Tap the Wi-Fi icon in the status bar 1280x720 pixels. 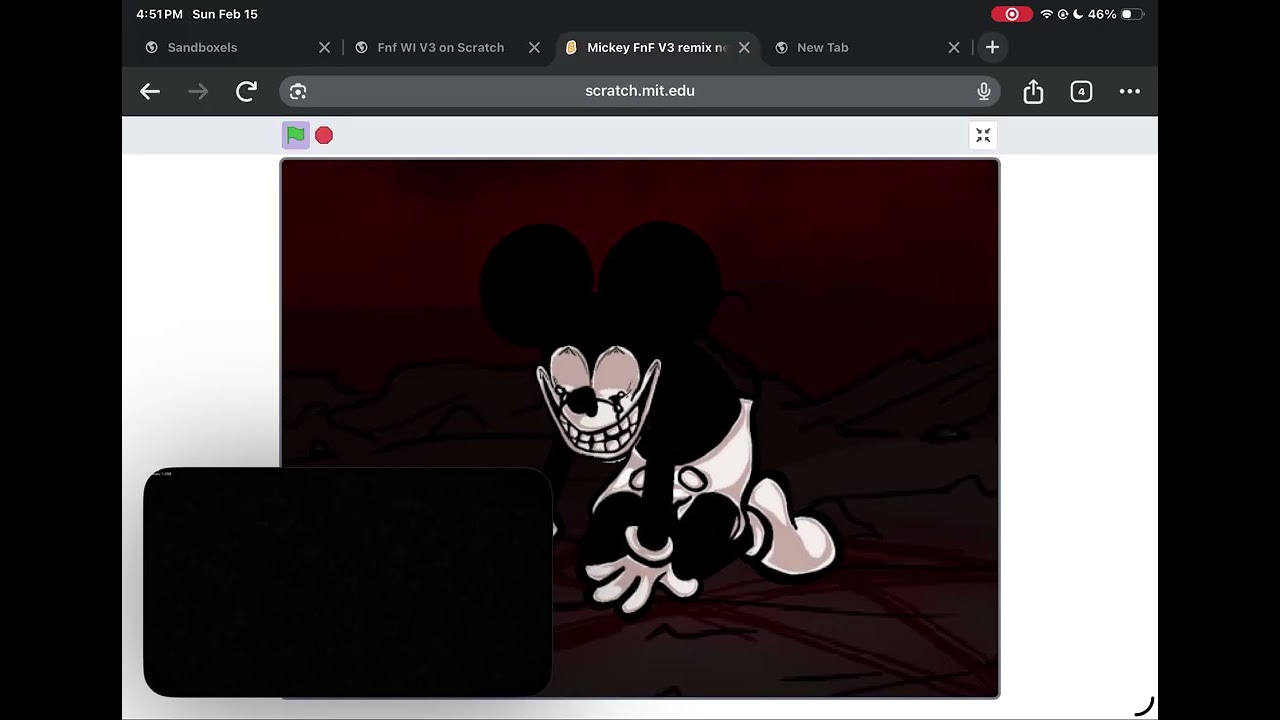coord(1047,14)
